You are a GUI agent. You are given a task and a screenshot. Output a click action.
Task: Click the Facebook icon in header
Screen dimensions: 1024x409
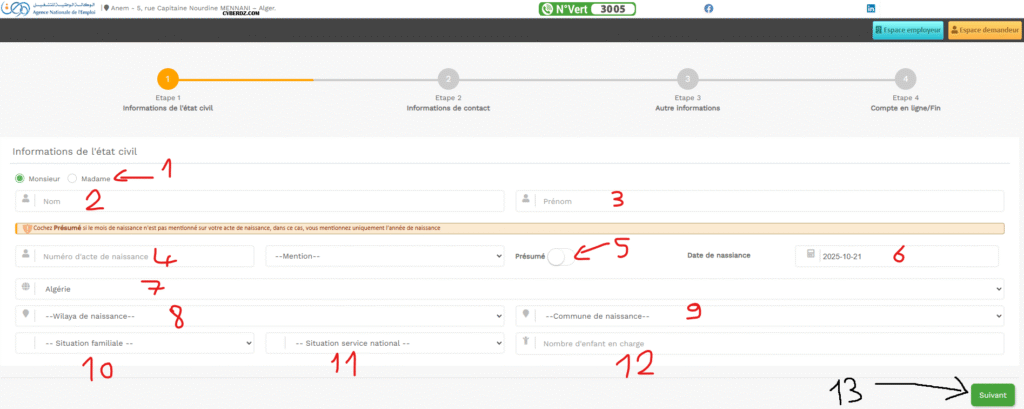(709, 8)
